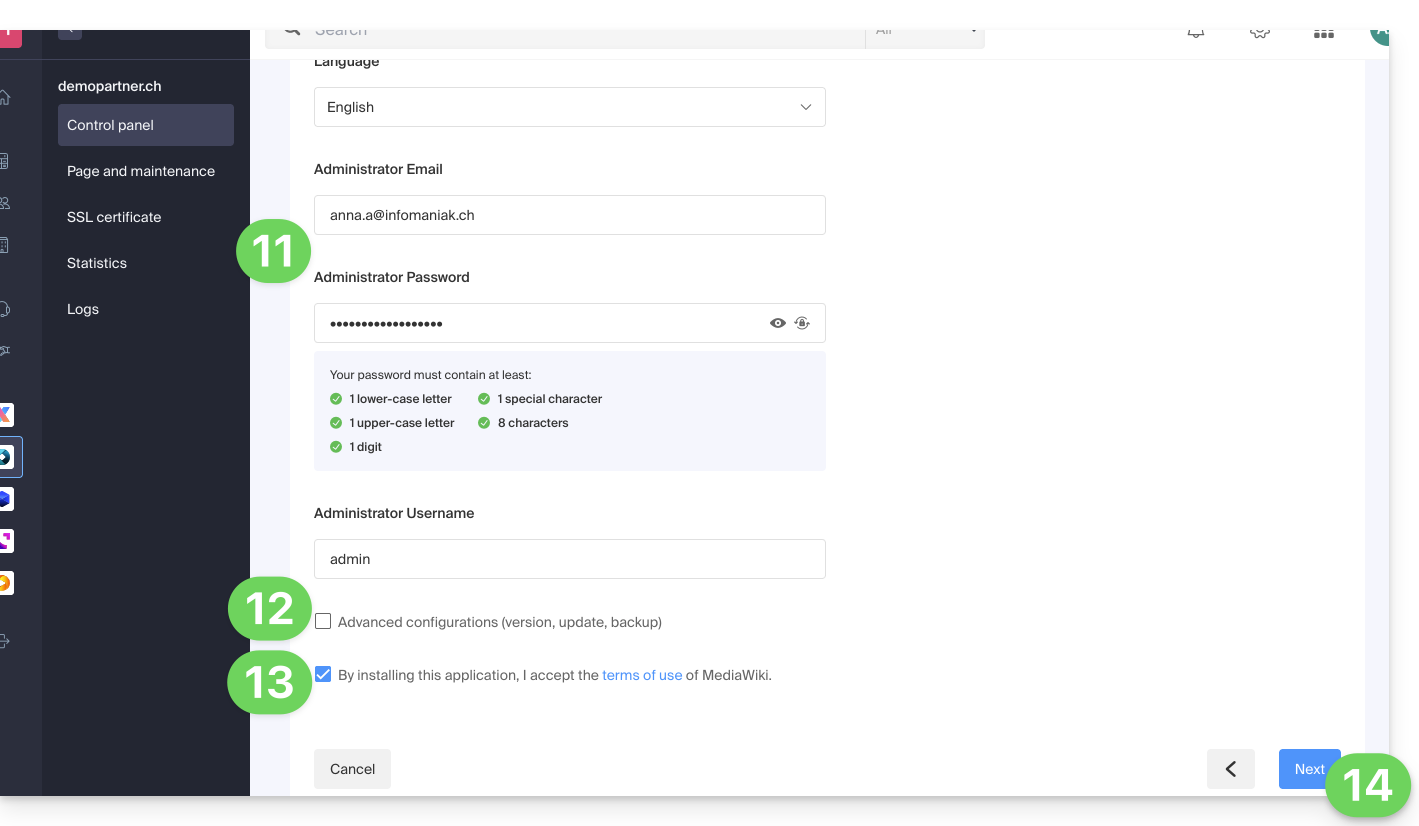Image resolution: width=1419 pixels, height=826 pixels.
Task: Click the notifications bell icon
Action: (1195, 34)
